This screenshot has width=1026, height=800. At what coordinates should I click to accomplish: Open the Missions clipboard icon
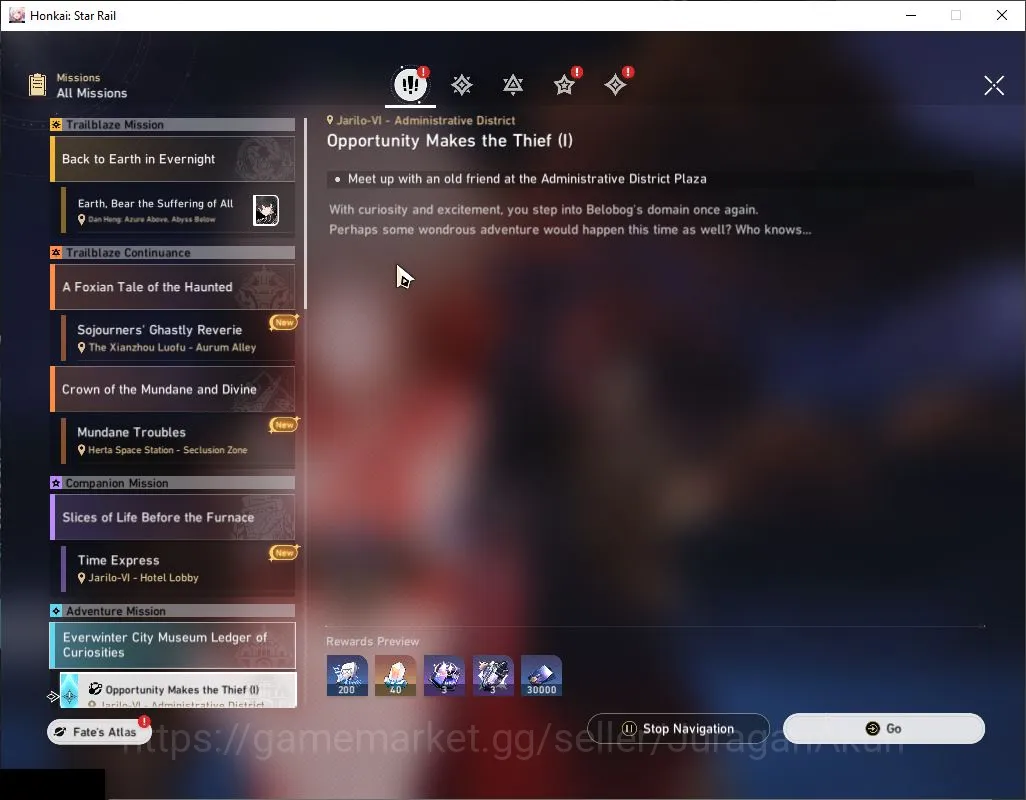pyautogui.click(x=37, y=85)
